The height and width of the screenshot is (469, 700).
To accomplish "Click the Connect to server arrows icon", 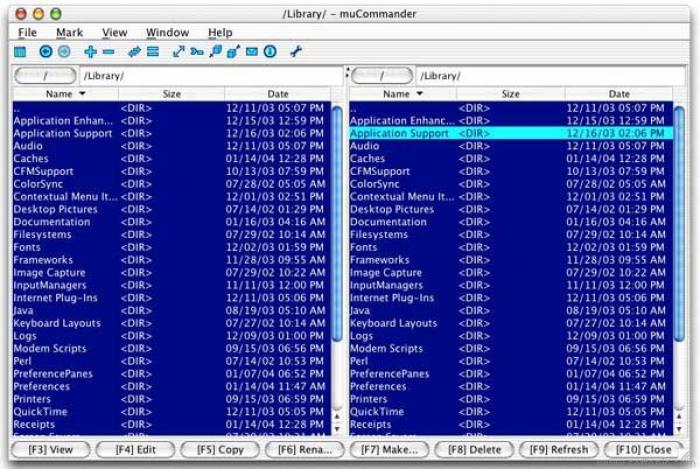I will coord(179,52).
